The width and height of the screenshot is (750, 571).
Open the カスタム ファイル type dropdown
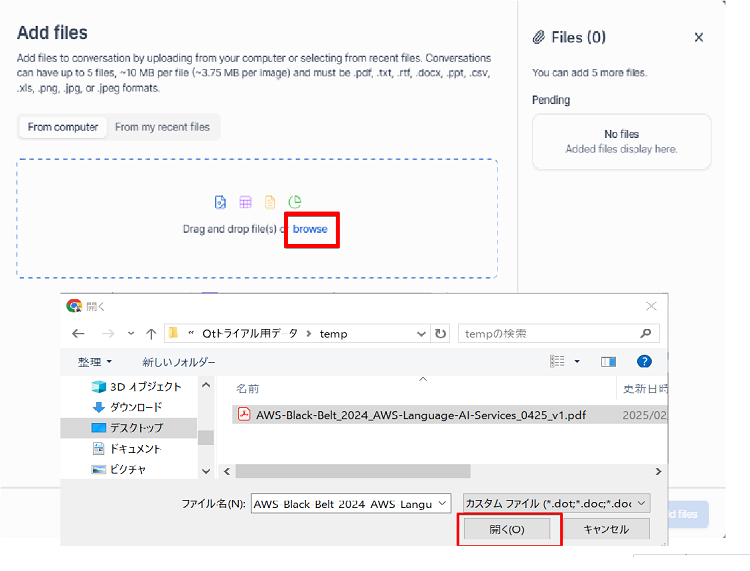(x=557, y=503)
